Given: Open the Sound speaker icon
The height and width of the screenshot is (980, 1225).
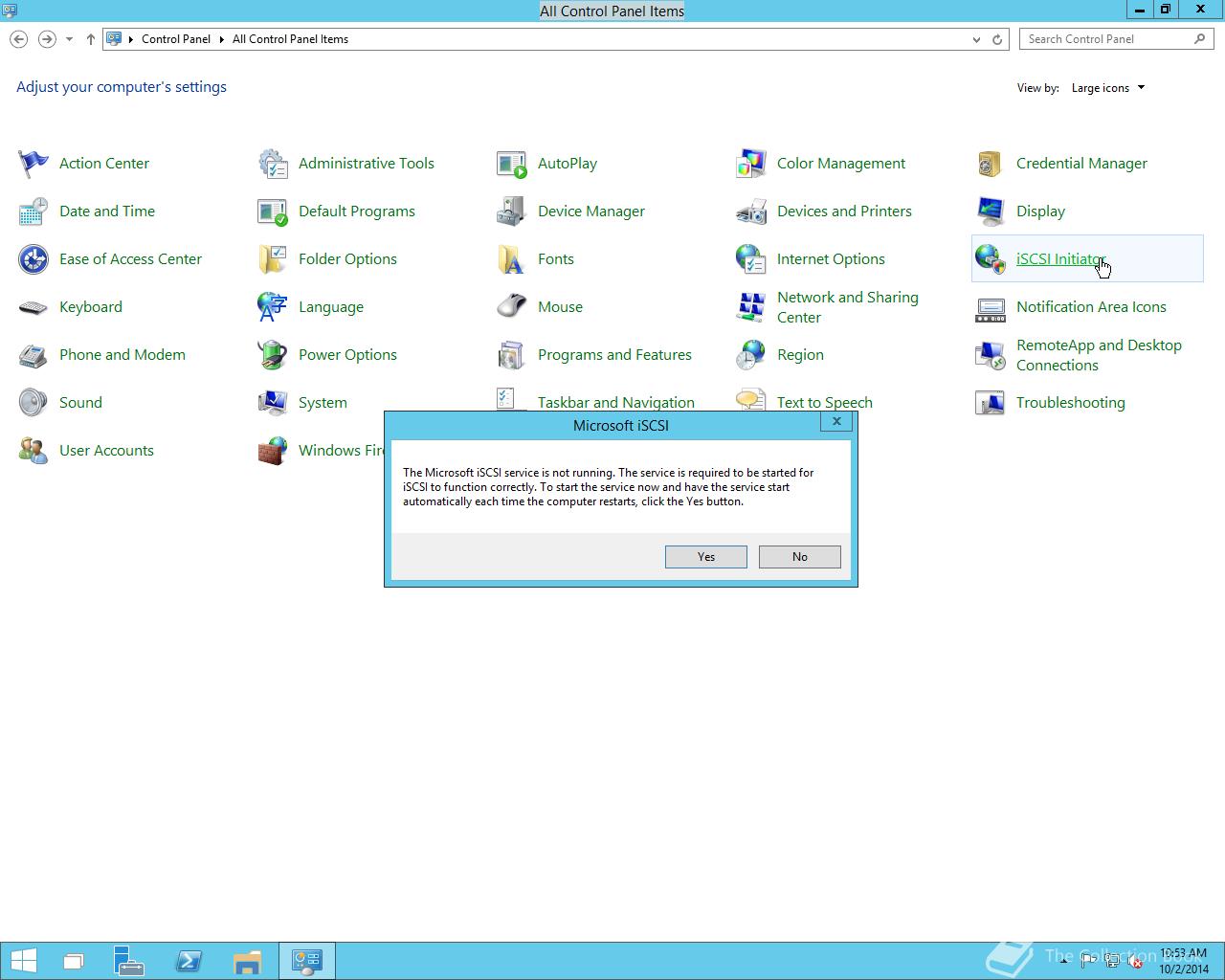Looking at the screenshot, I should pos(33,403).
